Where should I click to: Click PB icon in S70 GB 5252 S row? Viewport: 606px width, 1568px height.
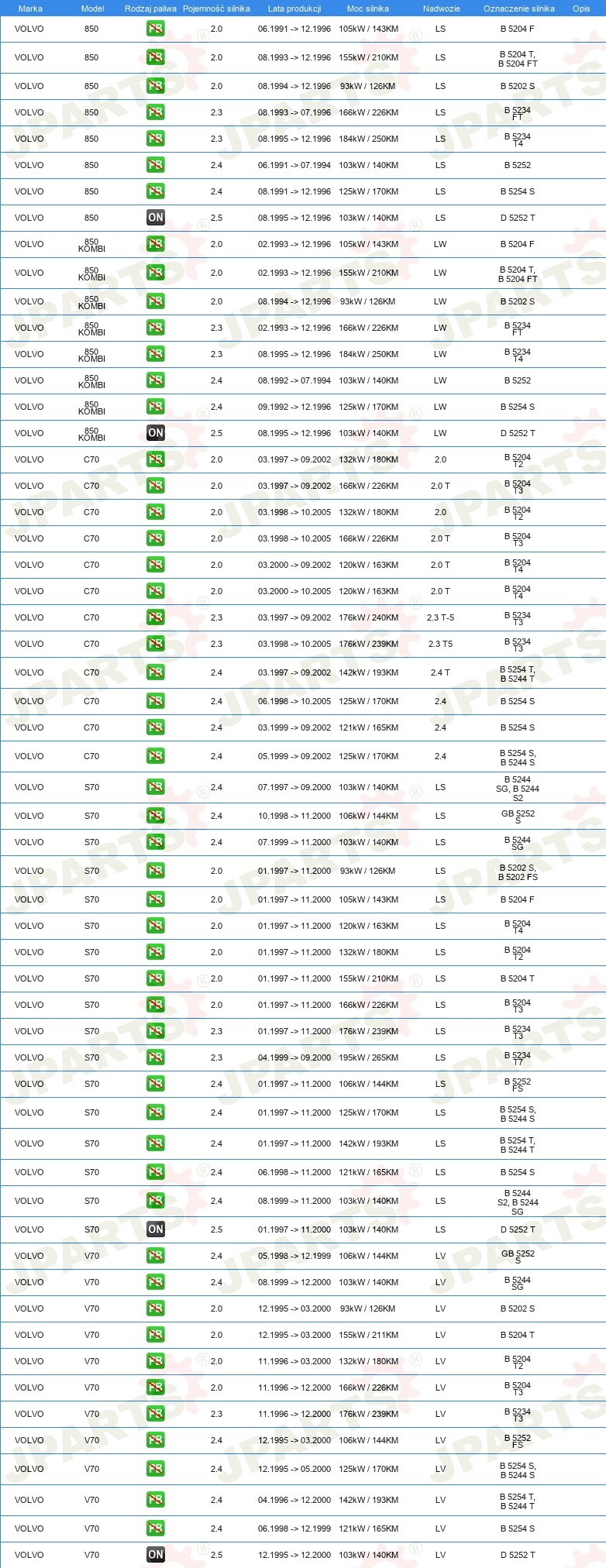[156, 816]
